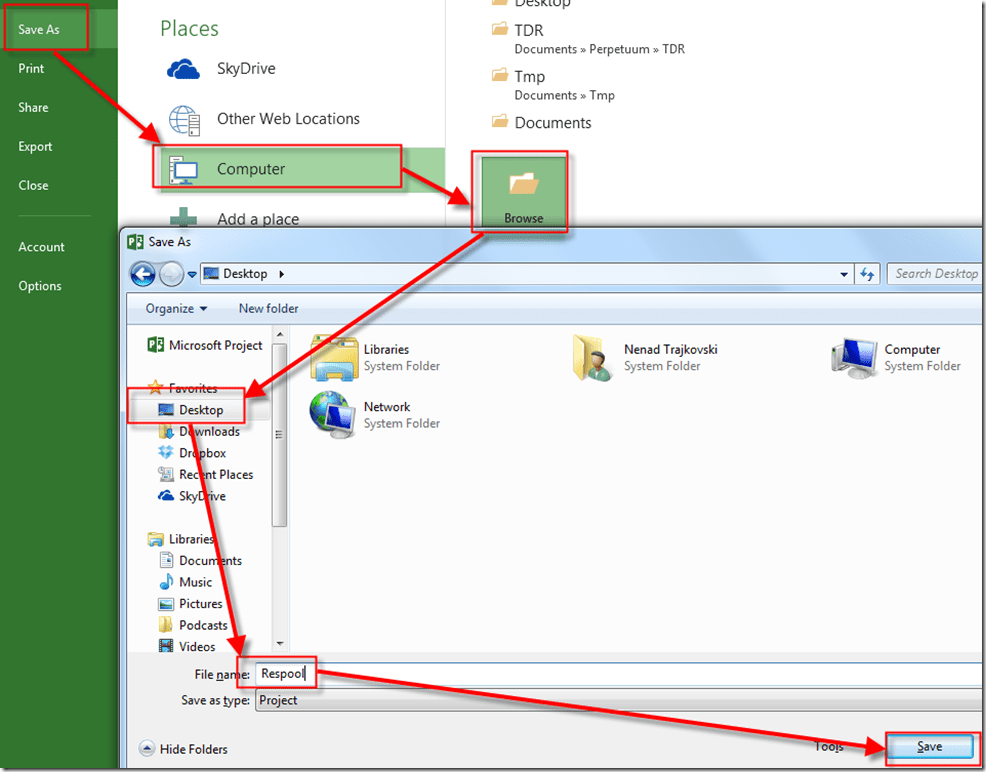Screen dimensions: 986x772
Task: Open Nenad Trajkovski user folder
Action: point(594,358)
